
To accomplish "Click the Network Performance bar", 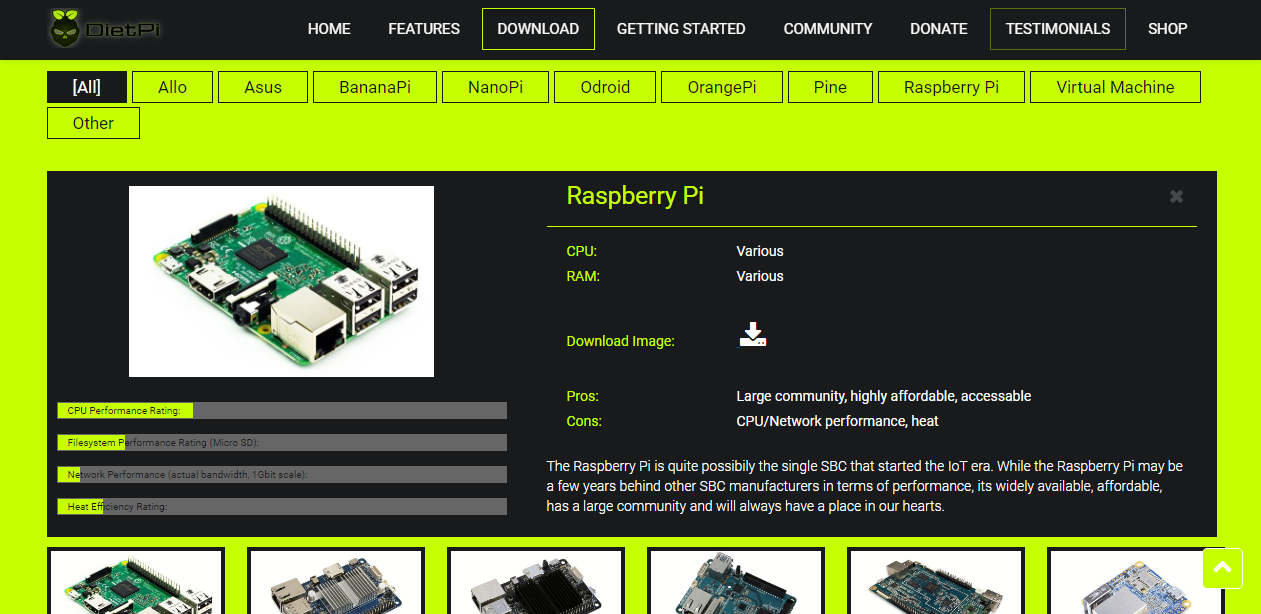I will (282, 474).
